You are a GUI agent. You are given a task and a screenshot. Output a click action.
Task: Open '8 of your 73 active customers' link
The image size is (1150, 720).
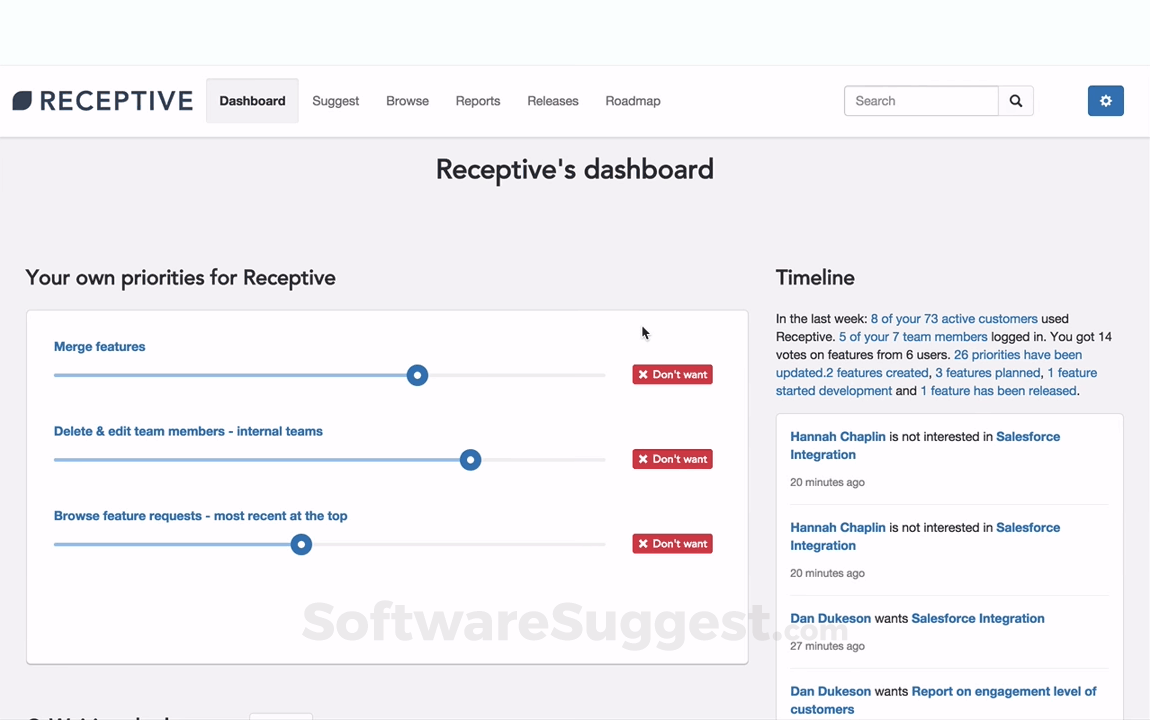point(953,318)
